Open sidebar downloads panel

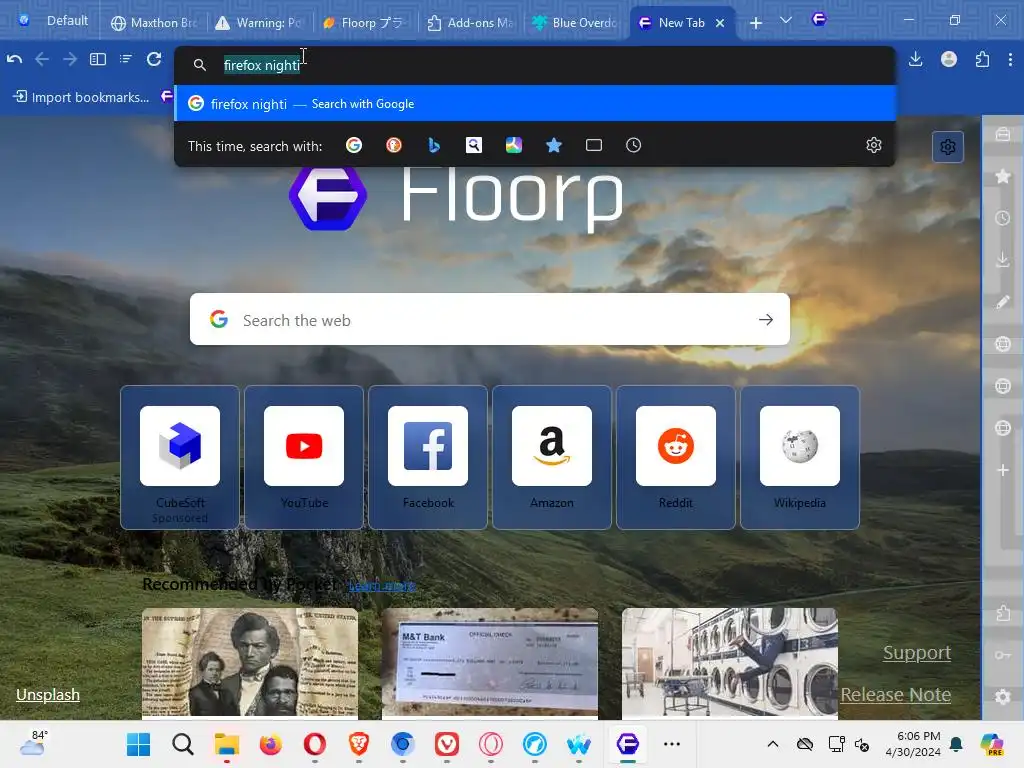1002,260
